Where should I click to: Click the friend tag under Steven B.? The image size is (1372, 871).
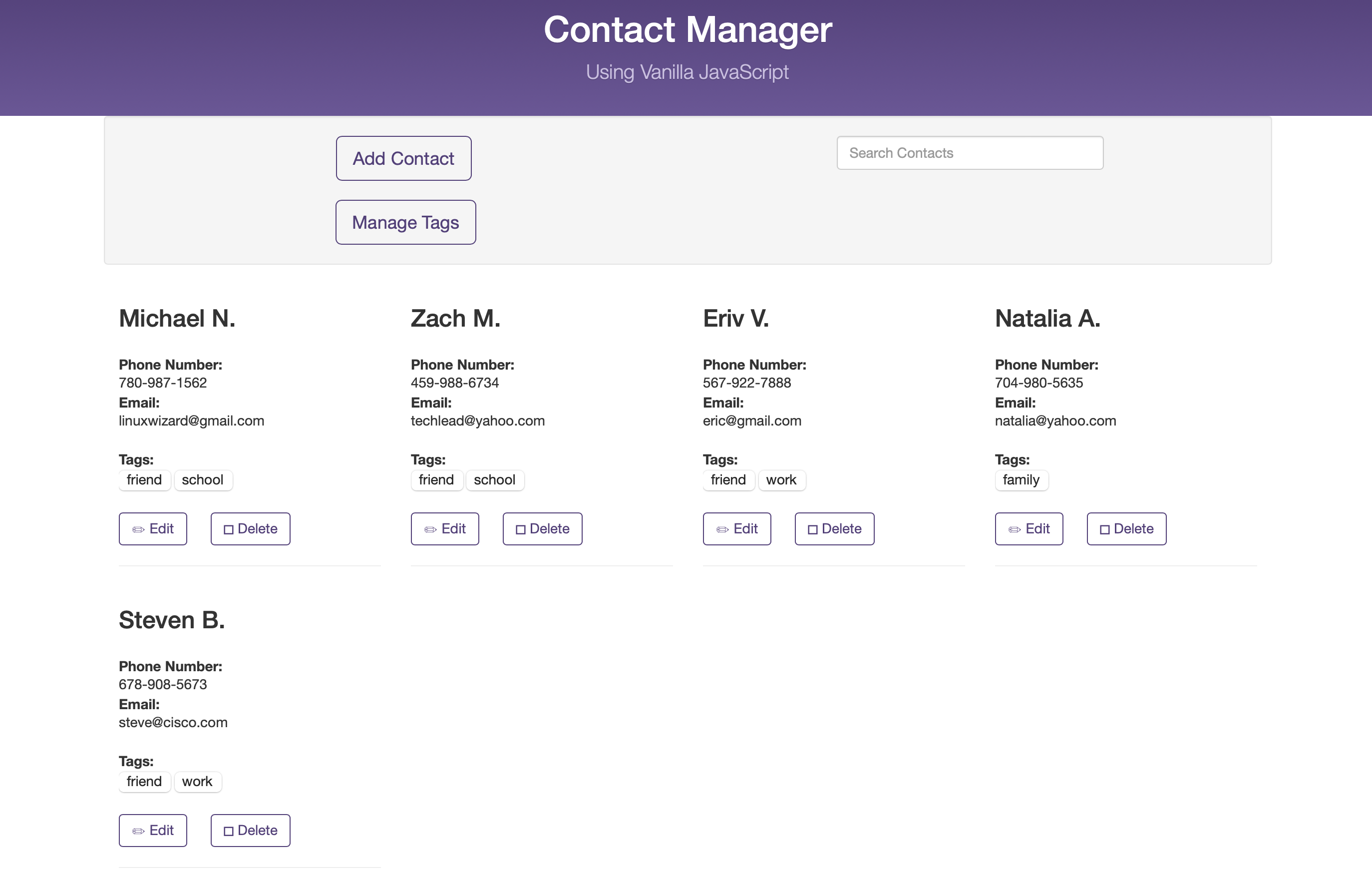tap(144, 782)
